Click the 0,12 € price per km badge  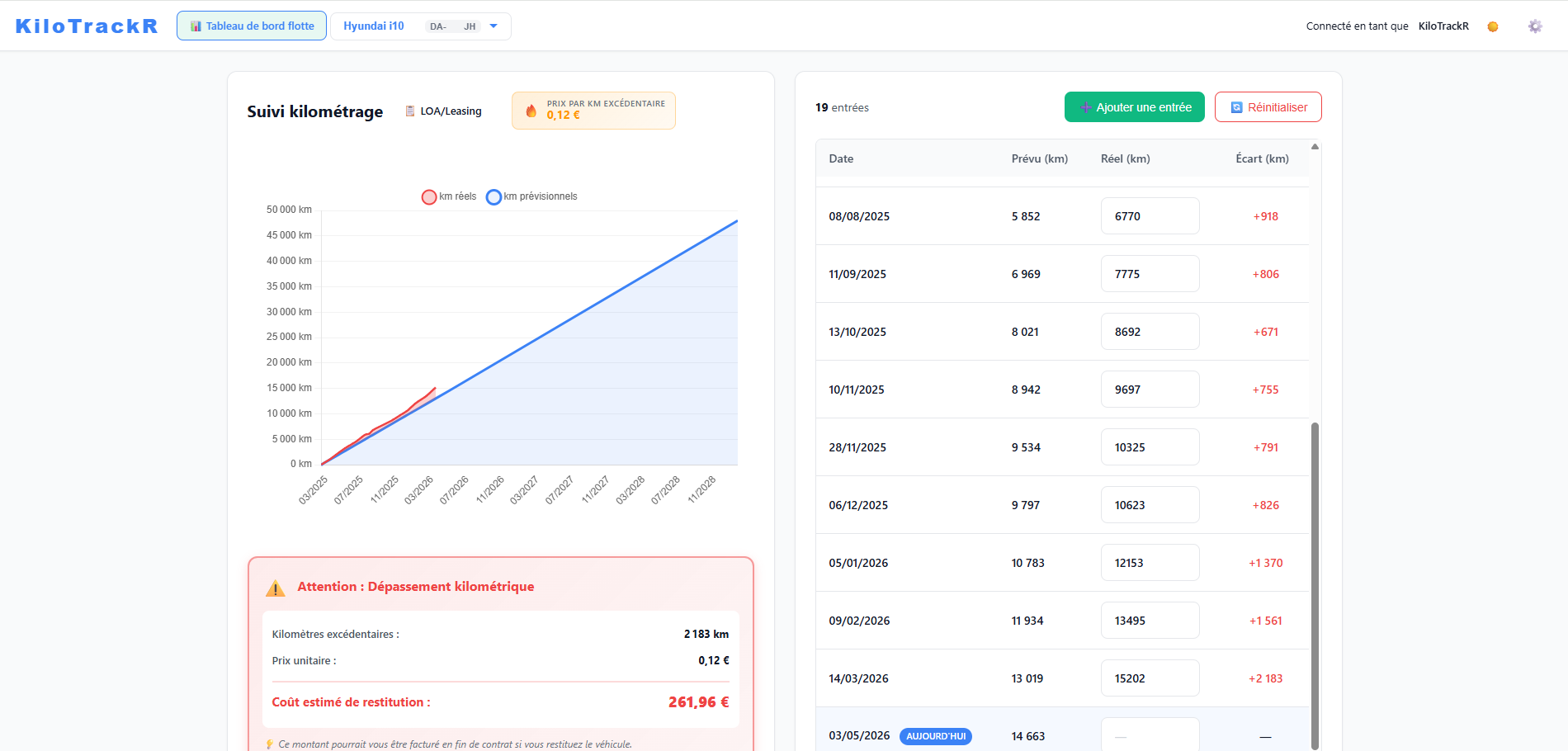pos(593,111)
